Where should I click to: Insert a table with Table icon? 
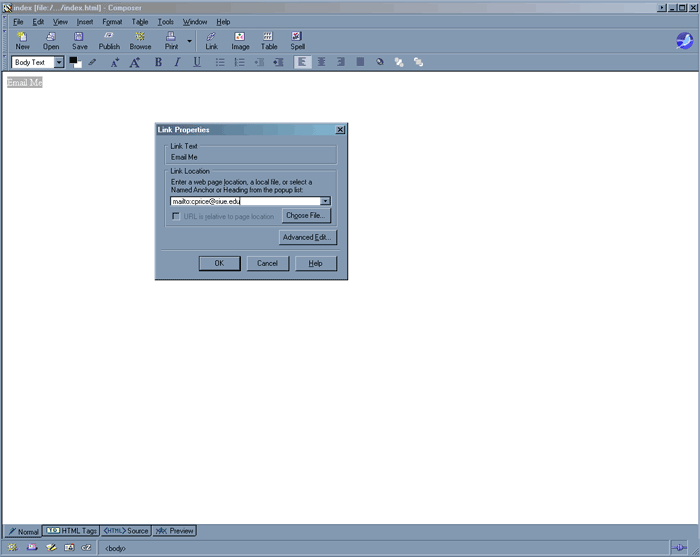[x=269, y=40]
